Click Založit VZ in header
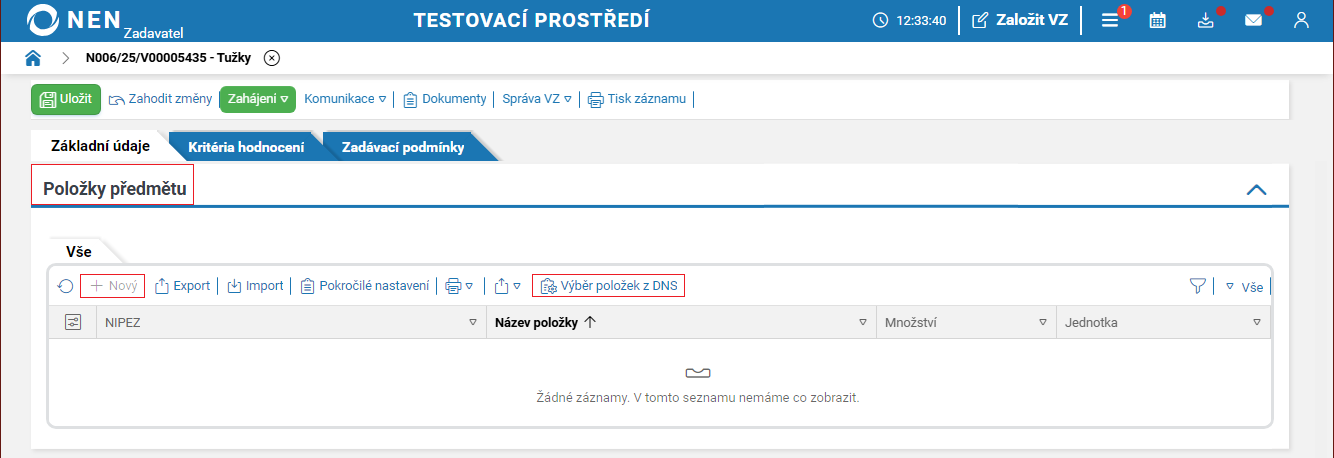Viewport: 1334px width, 458px height. point(1020,20)
